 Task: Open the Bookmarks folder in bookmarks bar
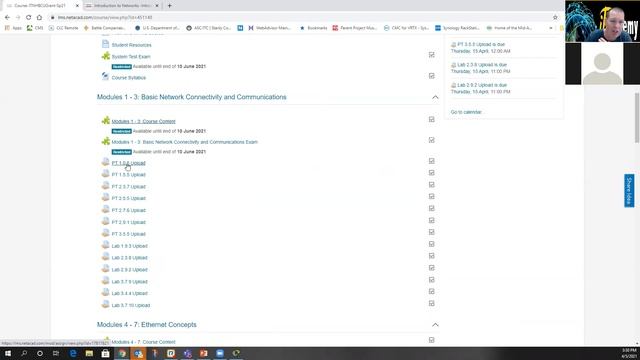313,28
